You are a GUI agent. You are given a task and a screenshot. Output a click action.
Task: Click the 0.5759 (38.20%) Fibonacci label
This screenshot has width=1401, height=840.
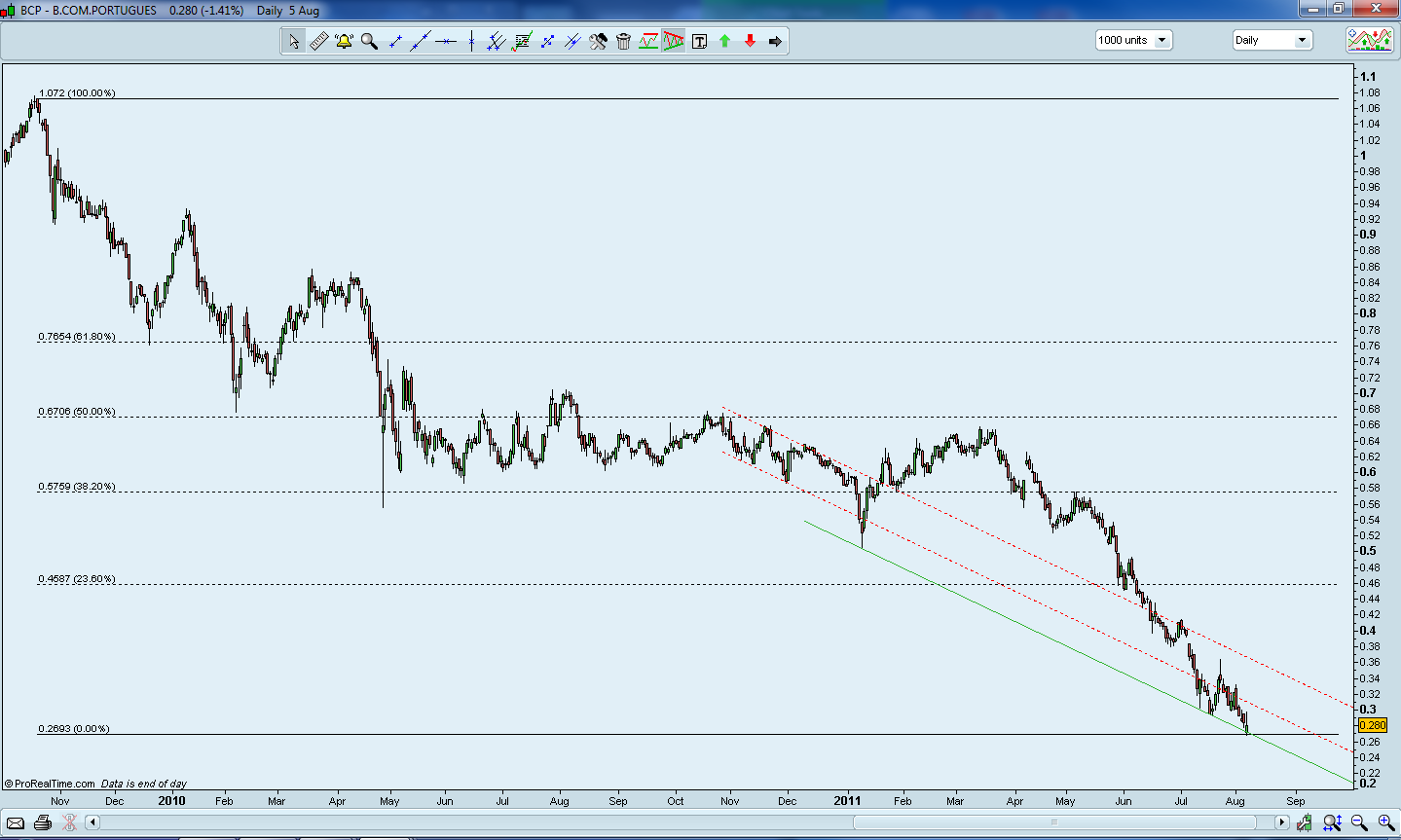coord(77,487)
